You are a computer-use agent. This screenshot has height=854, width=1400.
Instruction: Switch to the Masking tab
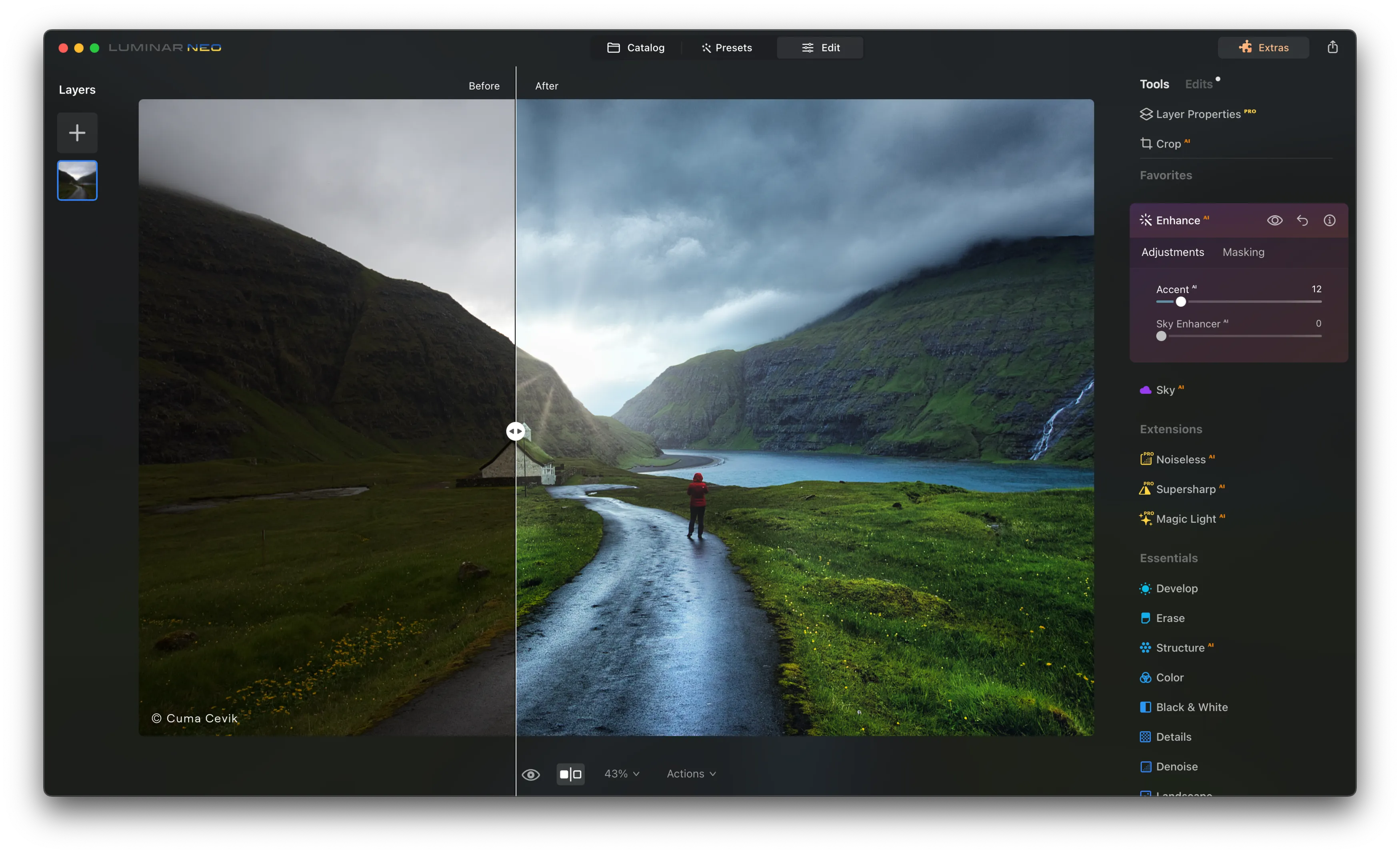(x=1243, y=252)
